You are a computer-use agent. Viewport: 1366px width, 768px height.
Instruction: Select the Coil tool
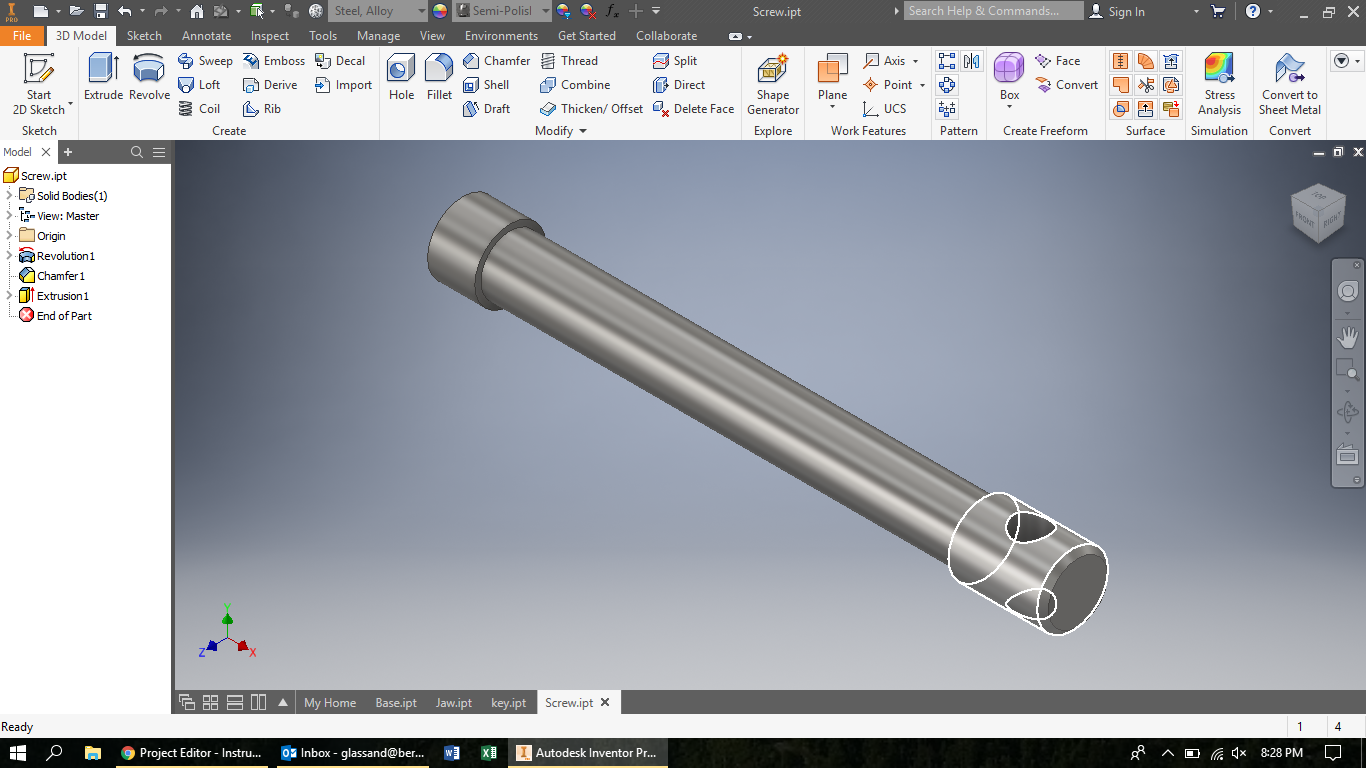[x=199, y=109]
